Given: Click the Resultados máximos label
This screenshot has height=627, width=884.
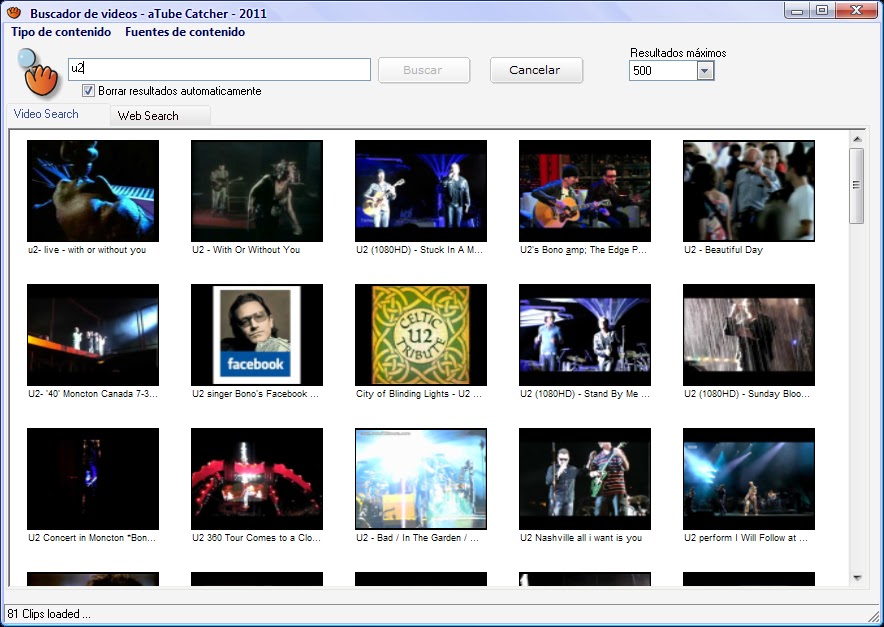Looking at the screenshot, I should click(x=678, y=52).
